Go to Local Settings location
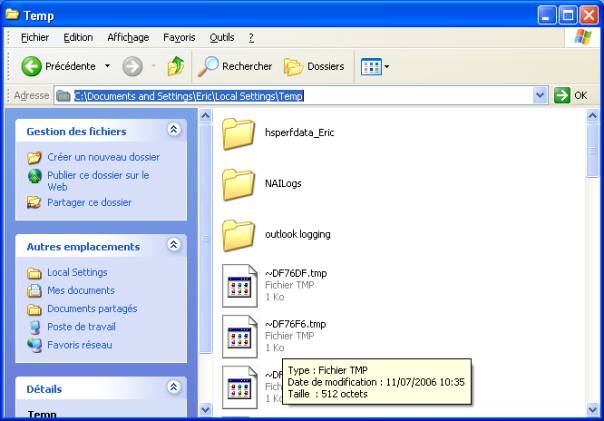The width and height of the screenshot is (604, 421). (77, 272)
